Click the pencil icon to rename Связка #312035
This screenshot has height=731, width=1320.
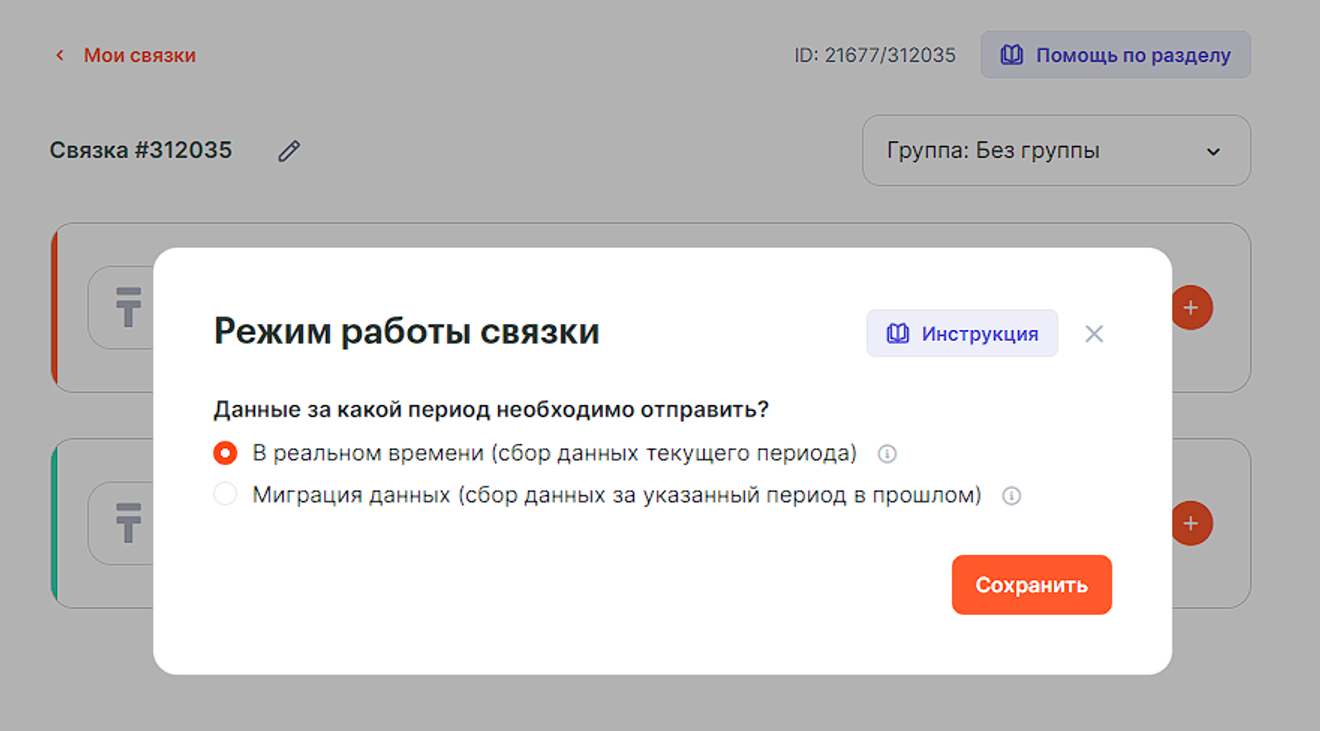tap(289, 151)
